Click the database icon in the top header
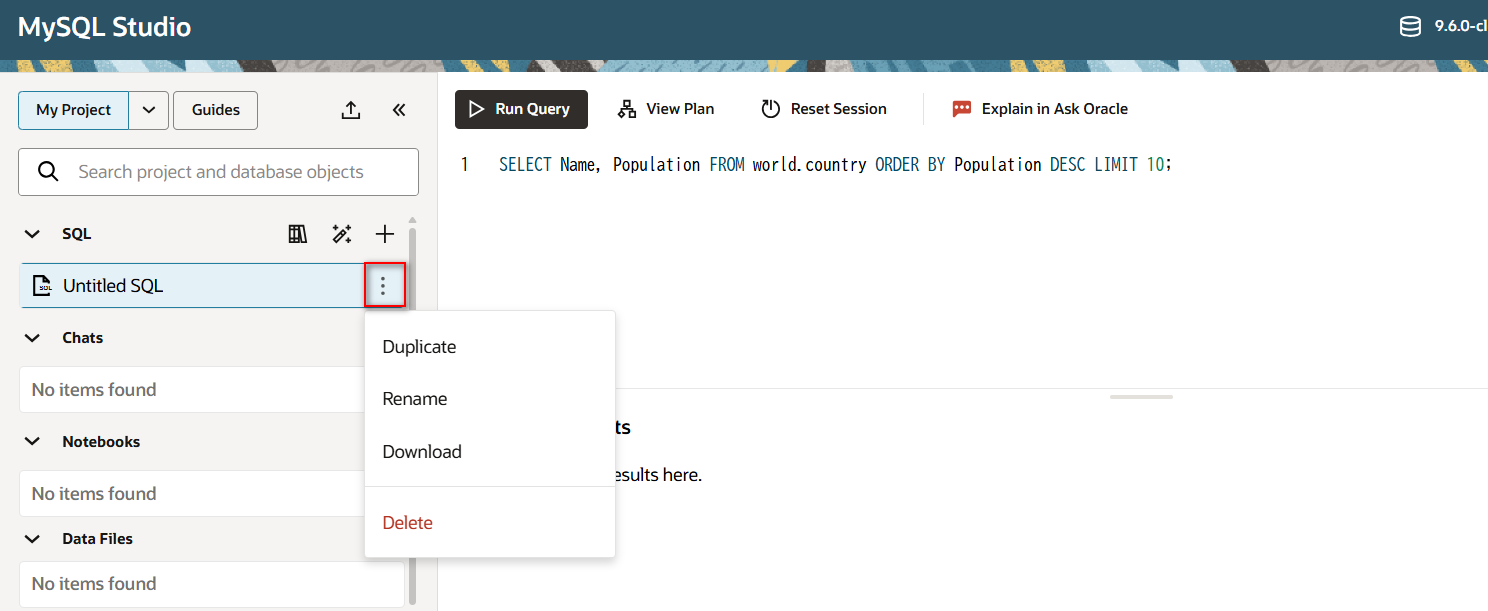The width and height of the screenshot is (1488, 611). pyautogui.click(x=1410, y=27)
